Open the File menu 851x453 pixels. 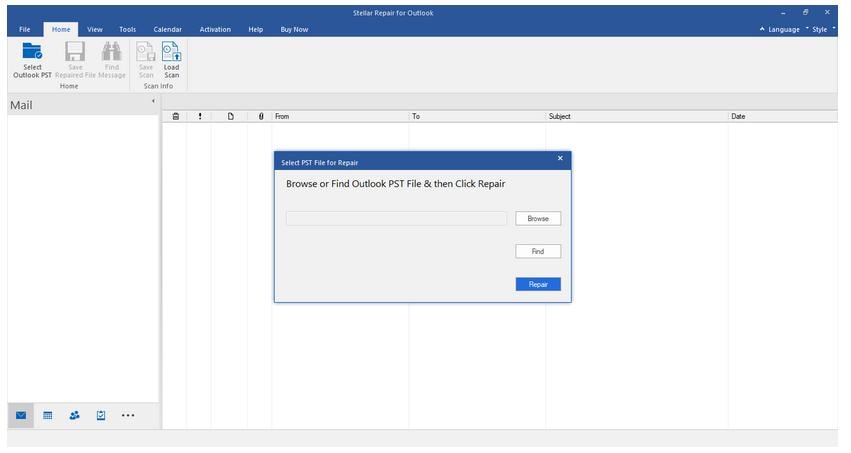coord(24,29)
